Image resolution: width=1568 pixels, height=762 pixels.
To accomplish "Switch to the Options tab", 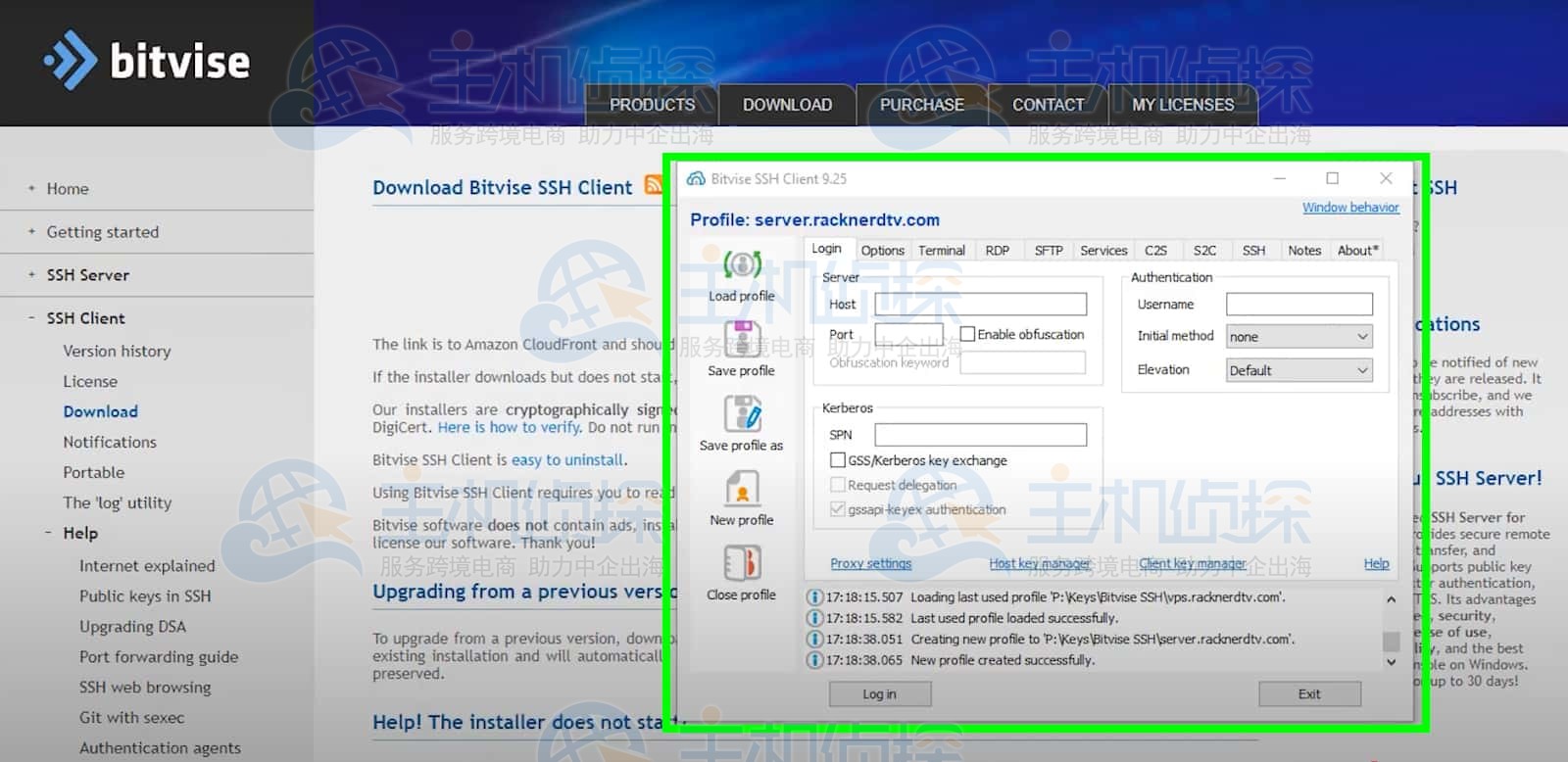I will (x=882, y=251).
